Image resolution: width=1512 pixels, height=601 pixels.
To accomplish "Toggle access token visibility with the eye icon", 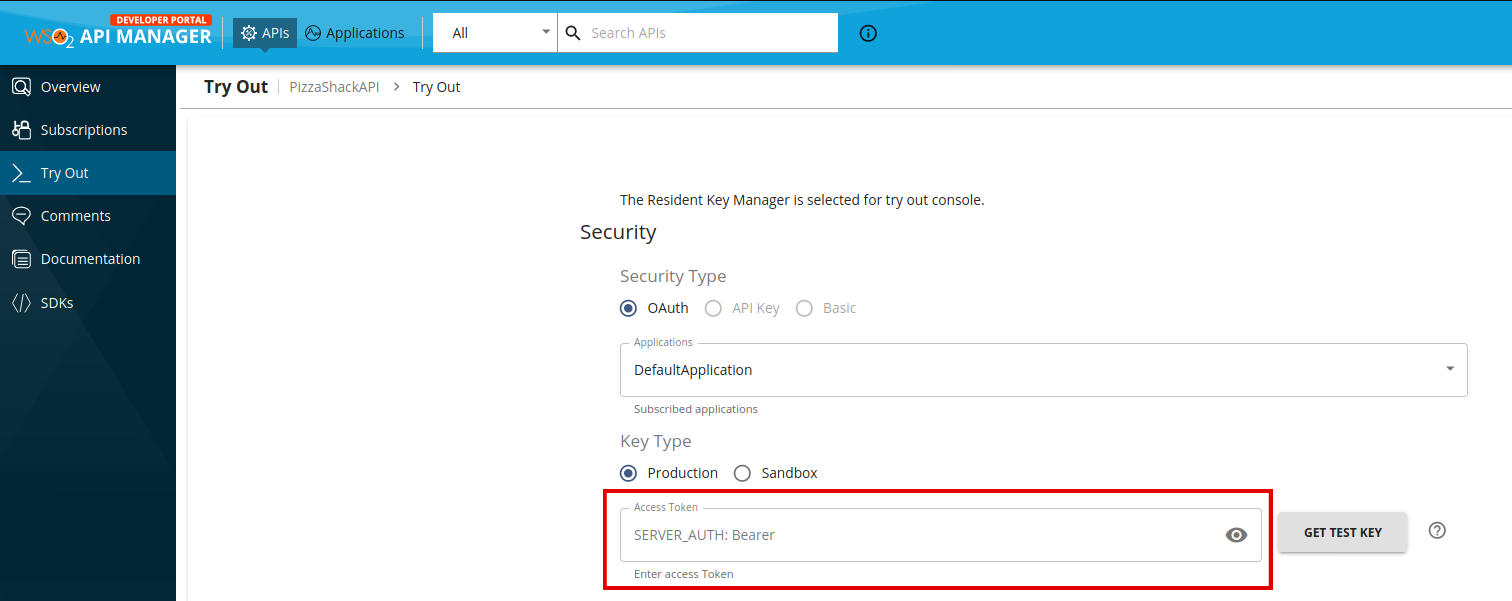I will click(x=1236, y=535).
